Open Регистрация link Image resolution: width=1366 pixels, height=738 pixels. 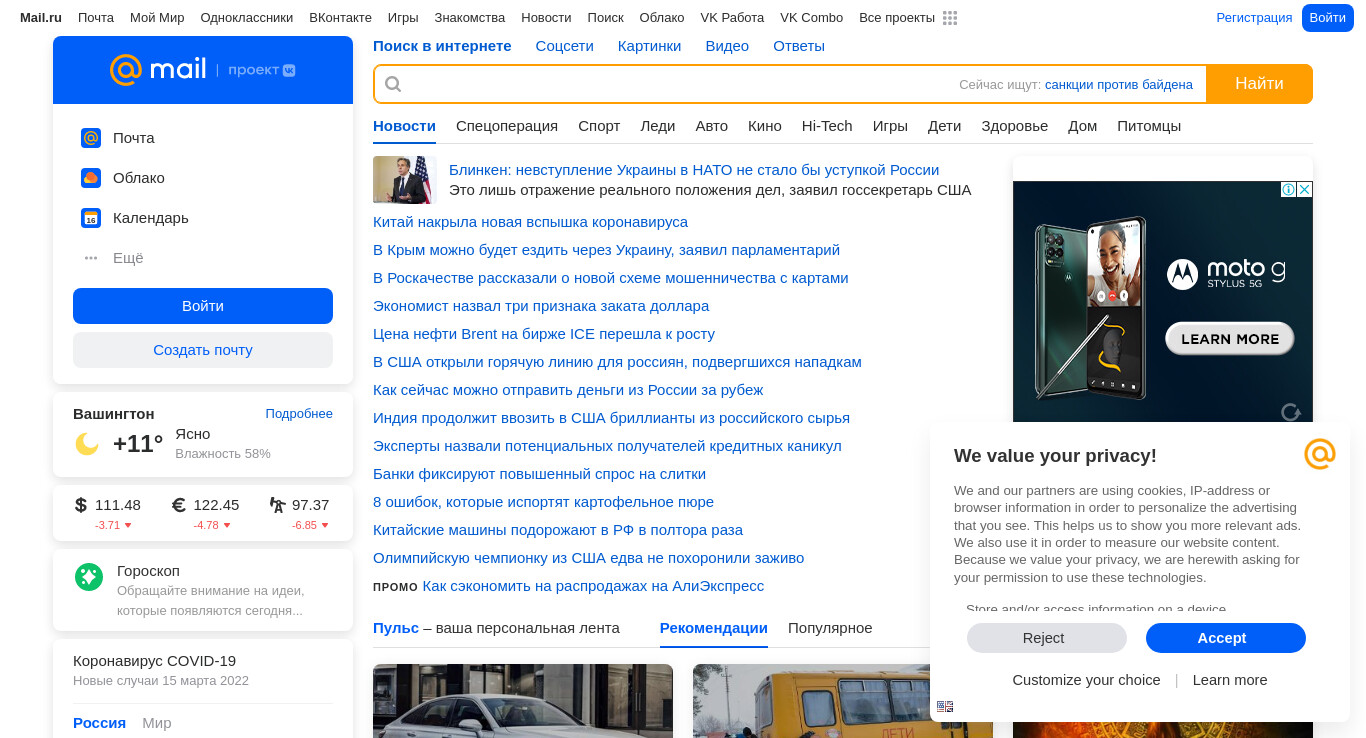(1254, 18)
